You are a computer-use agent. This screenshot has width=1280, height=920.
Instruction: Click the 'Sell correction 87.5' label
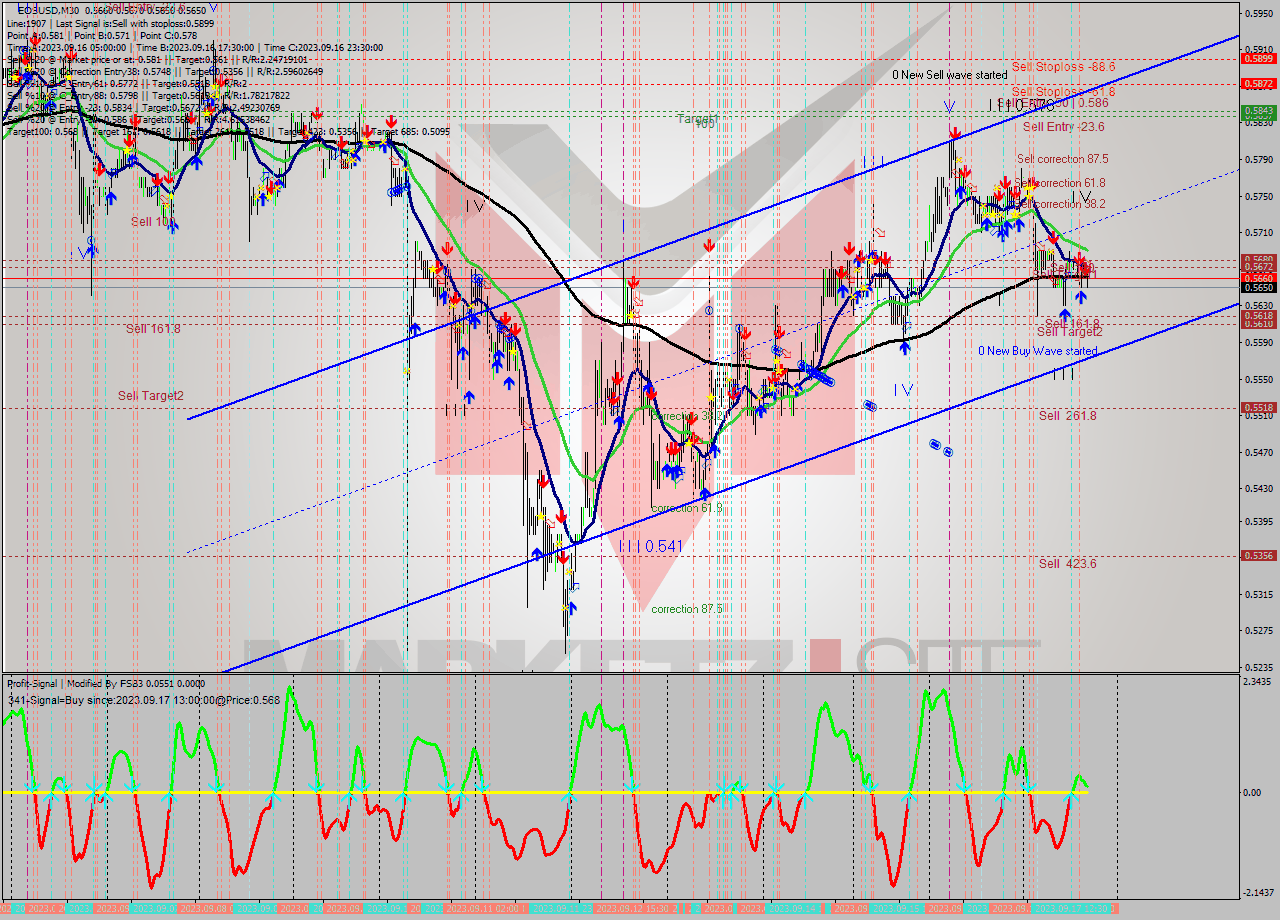coord(1062,159)
